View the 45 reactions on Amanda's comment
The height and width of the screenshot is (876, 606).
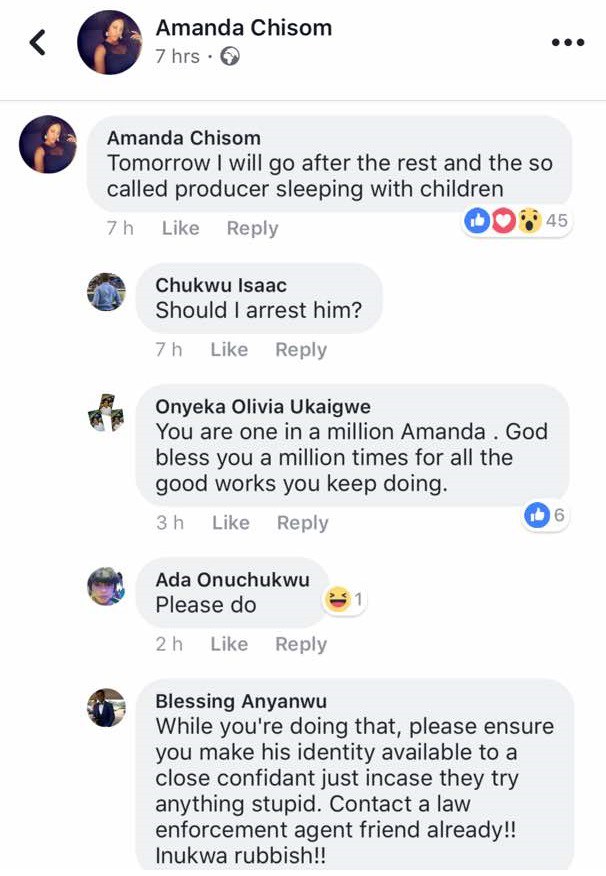(x=517, y=221)
